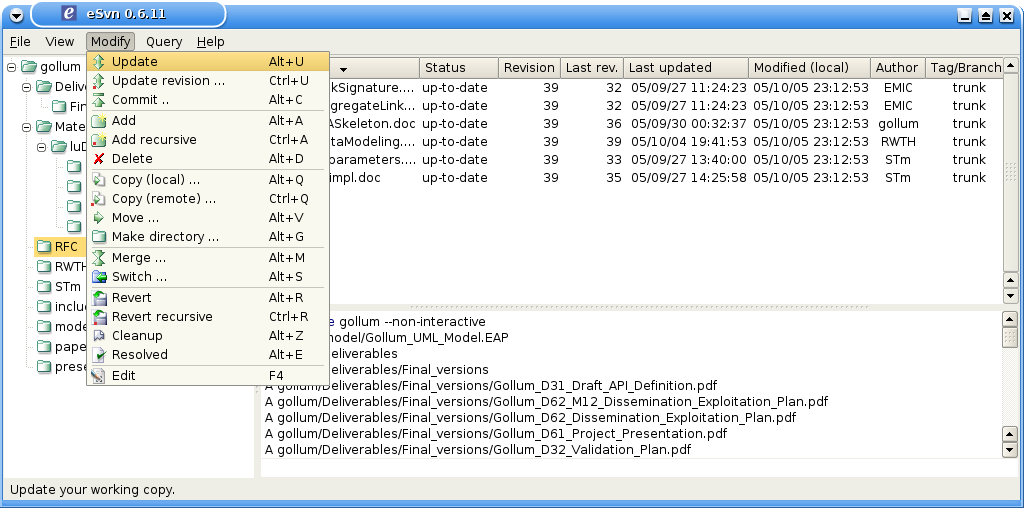Collapse the Materials folder expander
1024x508 pixels.
pos(27,127)
